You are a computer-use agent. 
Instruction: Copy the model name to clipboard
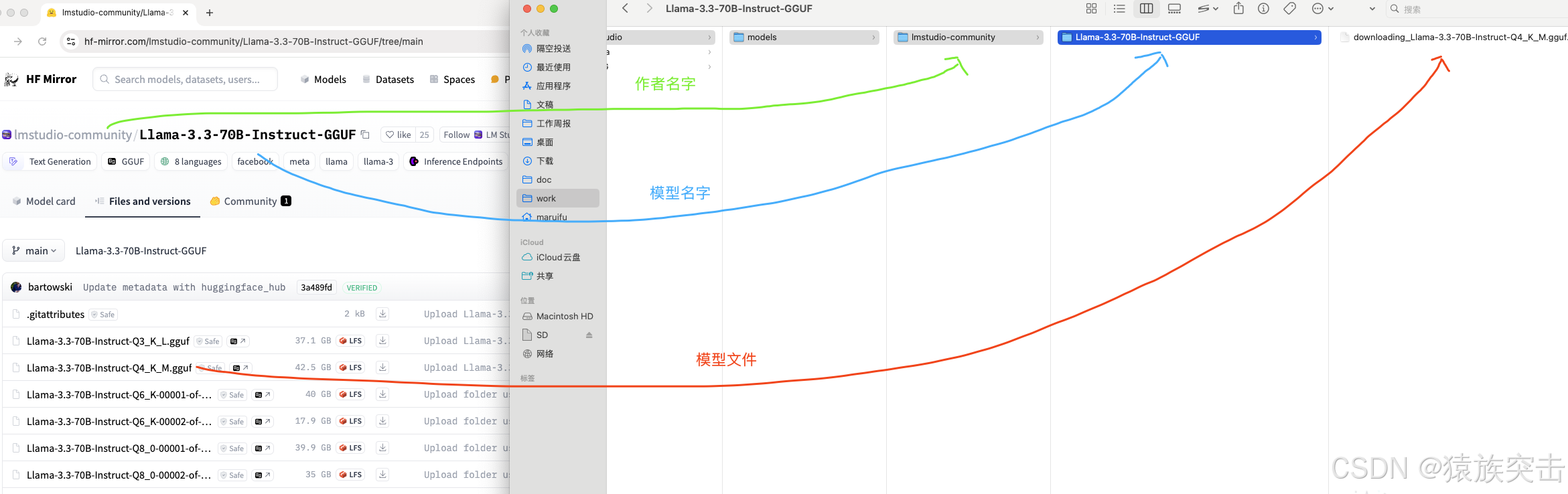[365, 135]
